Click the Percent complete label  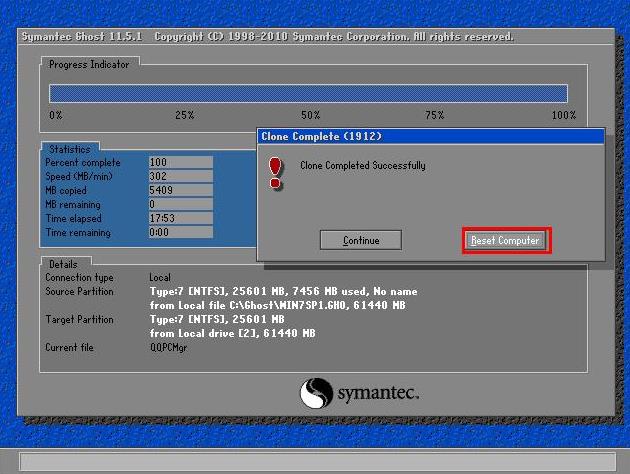(83, 163)
